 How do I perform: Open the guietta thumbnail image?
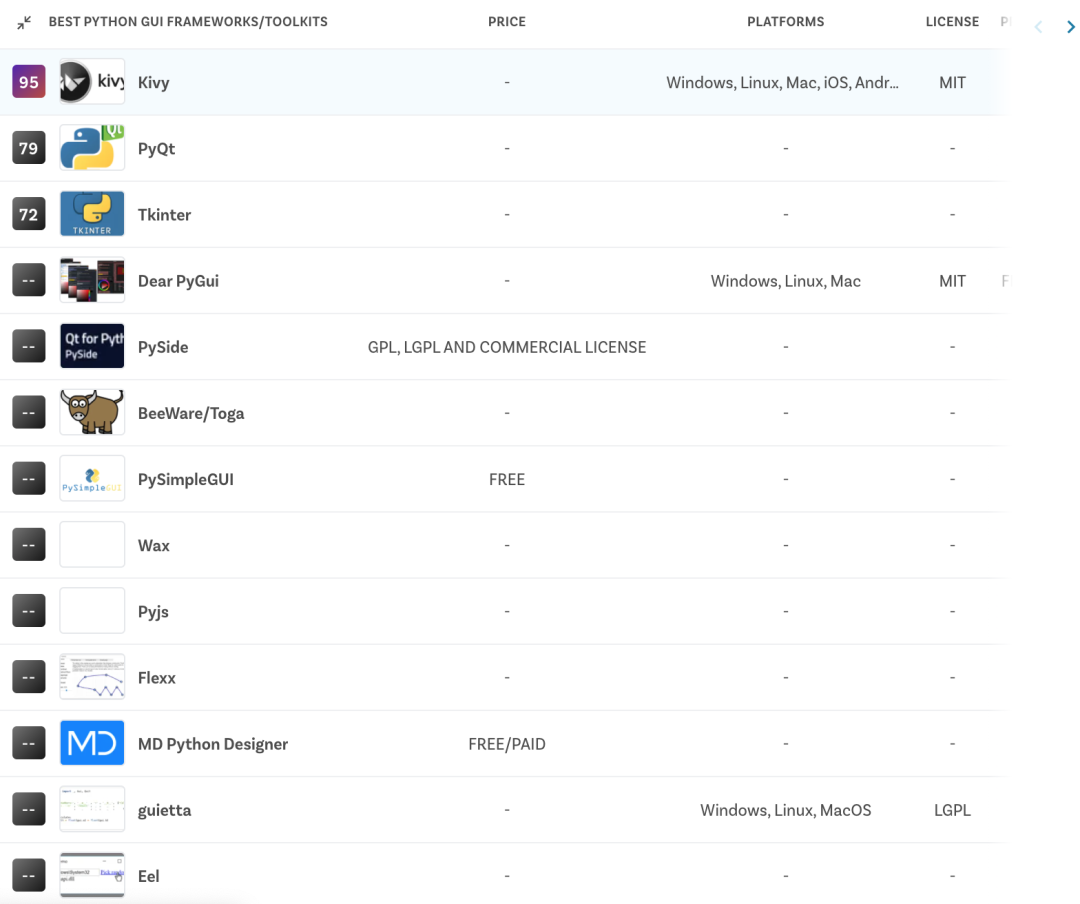[92, 810]
